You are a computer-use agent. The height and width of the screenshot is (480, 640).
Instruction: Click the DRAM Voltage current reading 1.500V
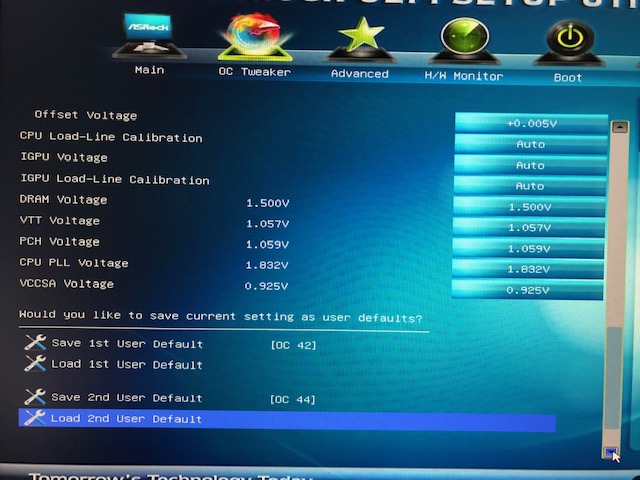tap(268, 203)
